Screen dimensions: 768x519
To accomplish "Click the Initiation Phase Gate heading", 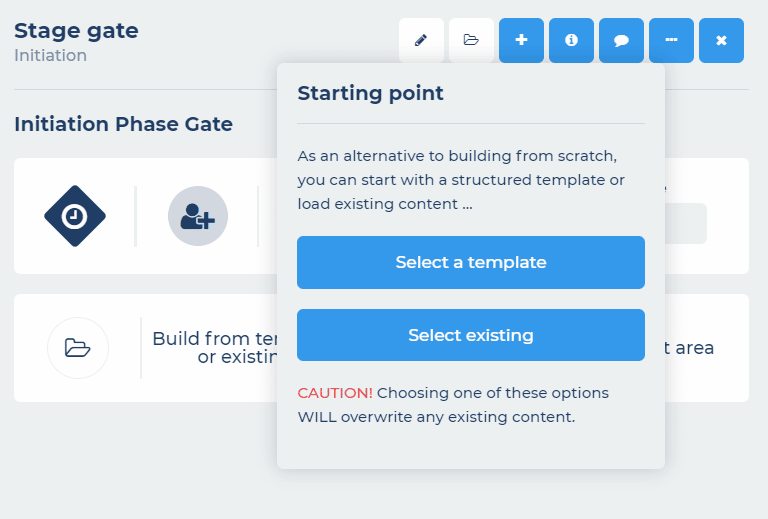I will point(123,124).
